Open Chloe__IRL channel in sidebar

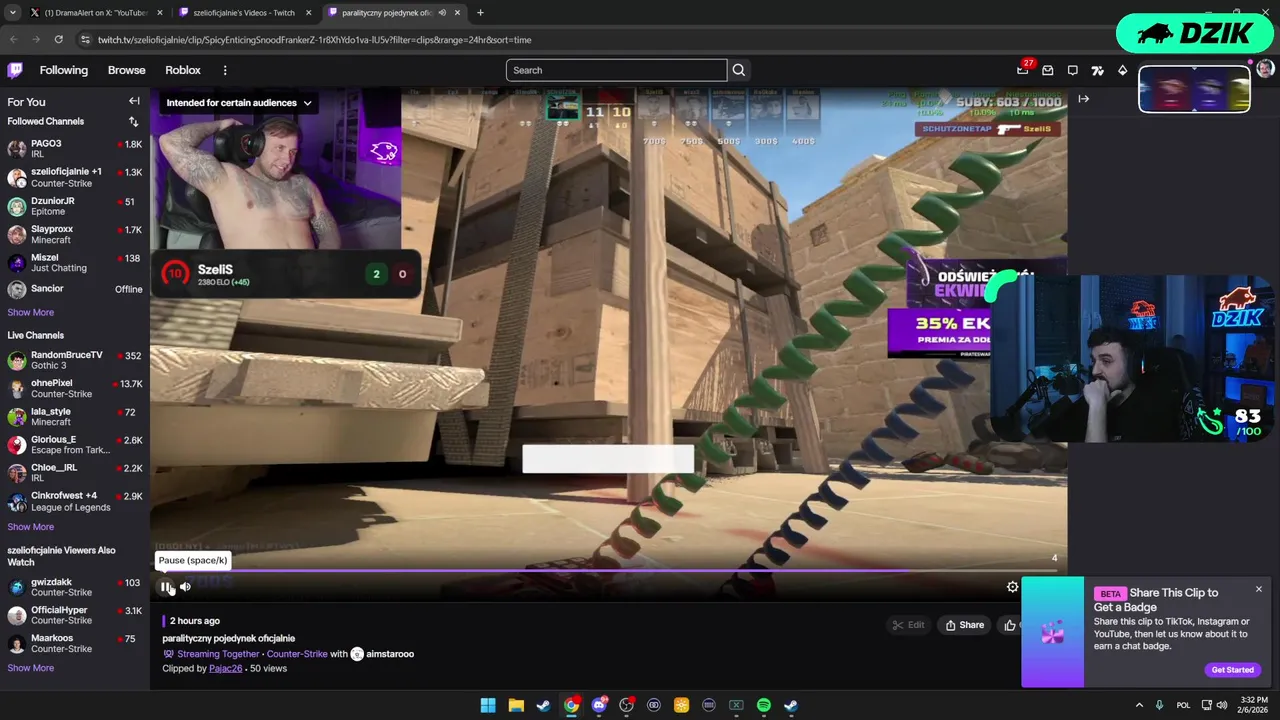point(75,472)
